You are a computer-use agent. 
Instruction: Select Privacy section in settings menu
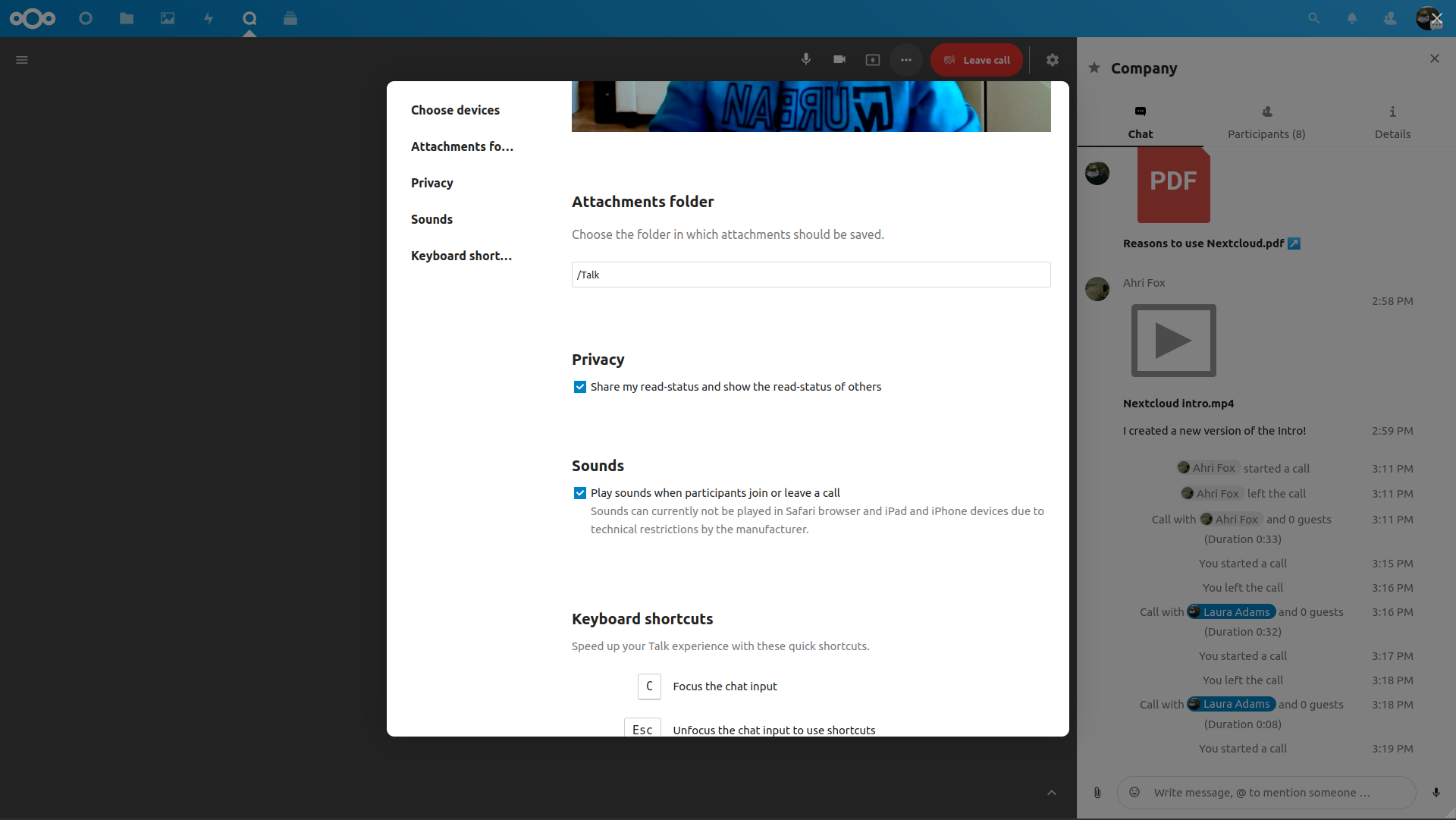point(432,182)
